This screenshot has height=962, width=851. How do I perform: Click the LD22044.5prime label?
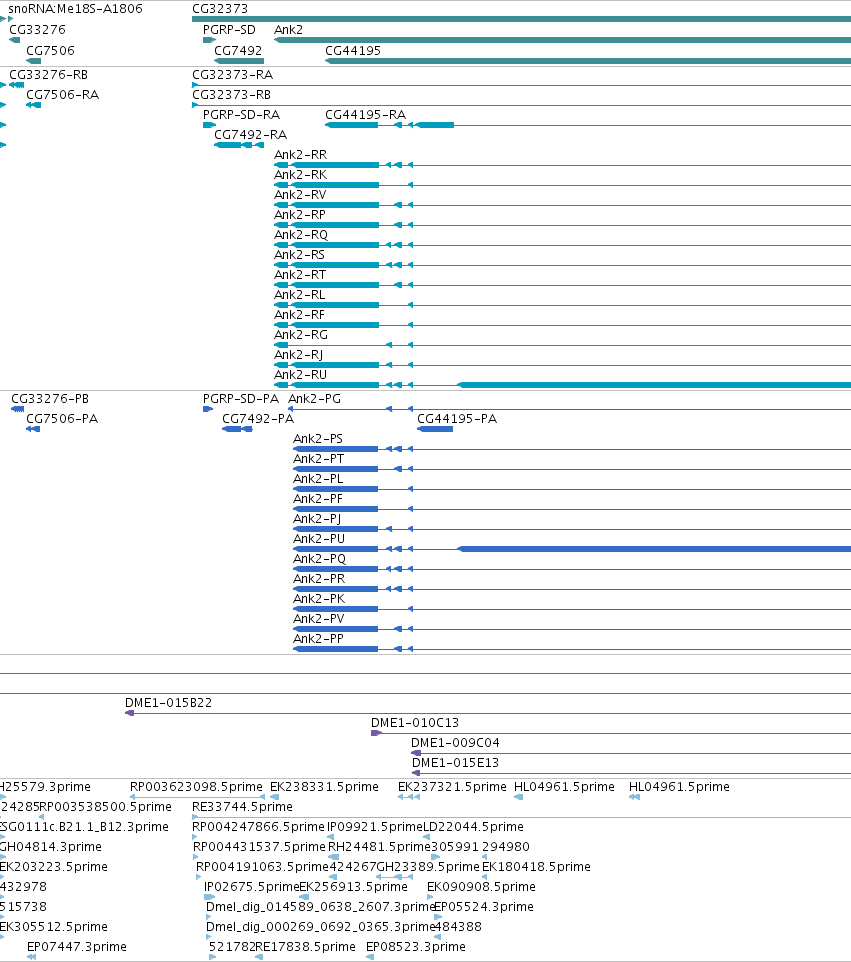click(473, 826)
